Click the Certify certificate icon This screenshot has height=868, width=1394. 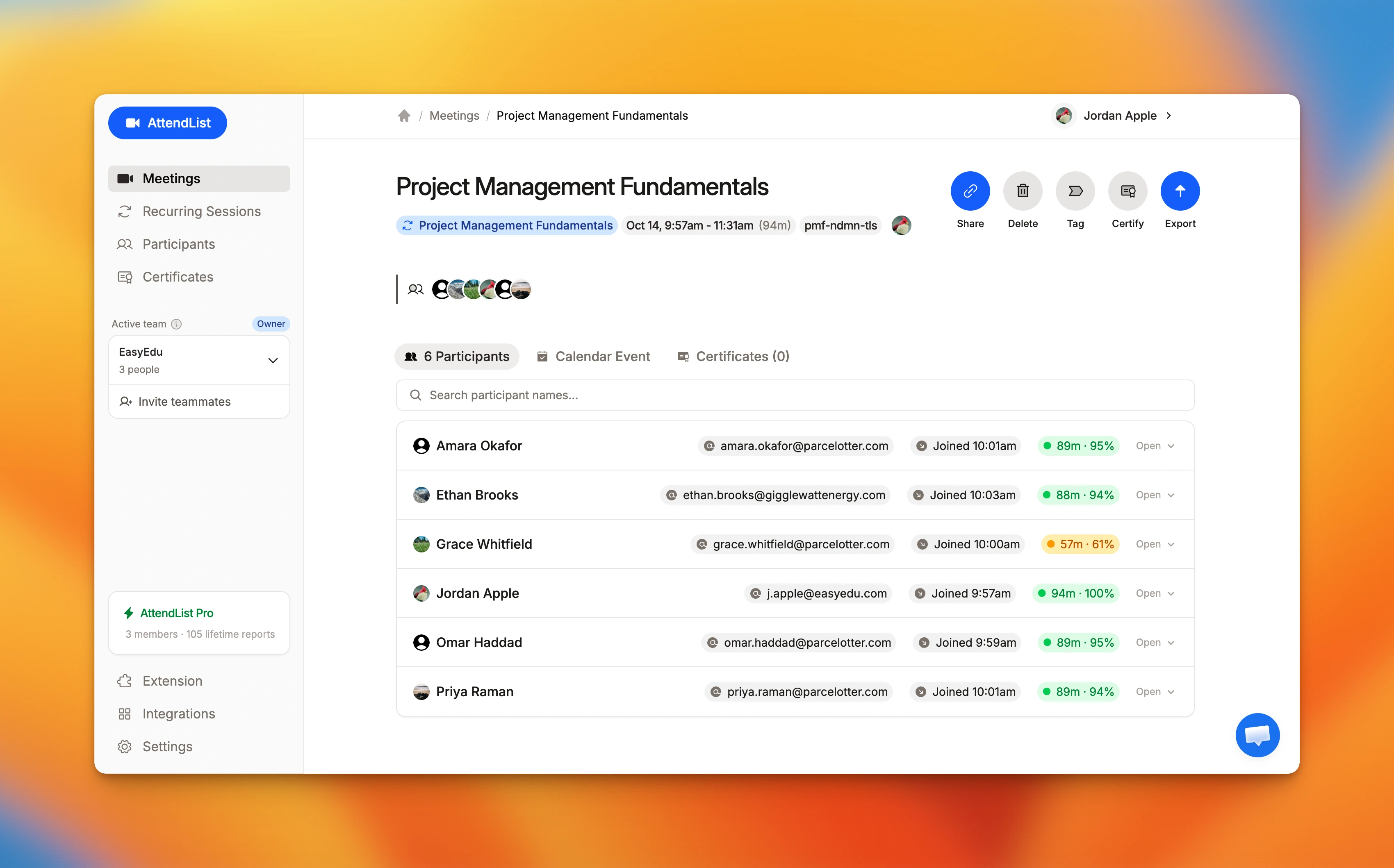click(x=1127, y=191)
